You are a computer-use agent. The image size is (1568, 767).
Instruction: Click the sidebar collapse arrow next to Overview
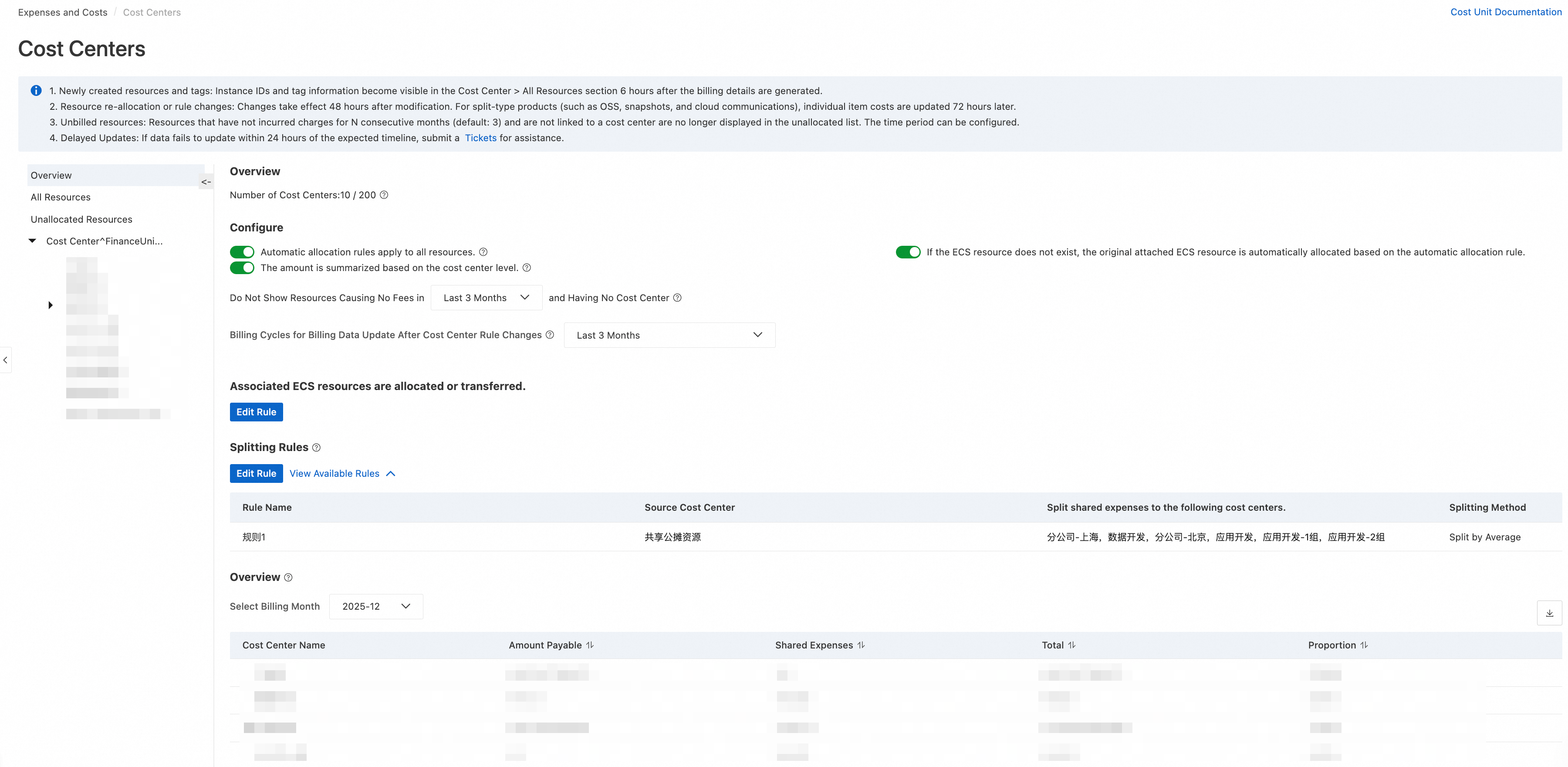point(206,182)
